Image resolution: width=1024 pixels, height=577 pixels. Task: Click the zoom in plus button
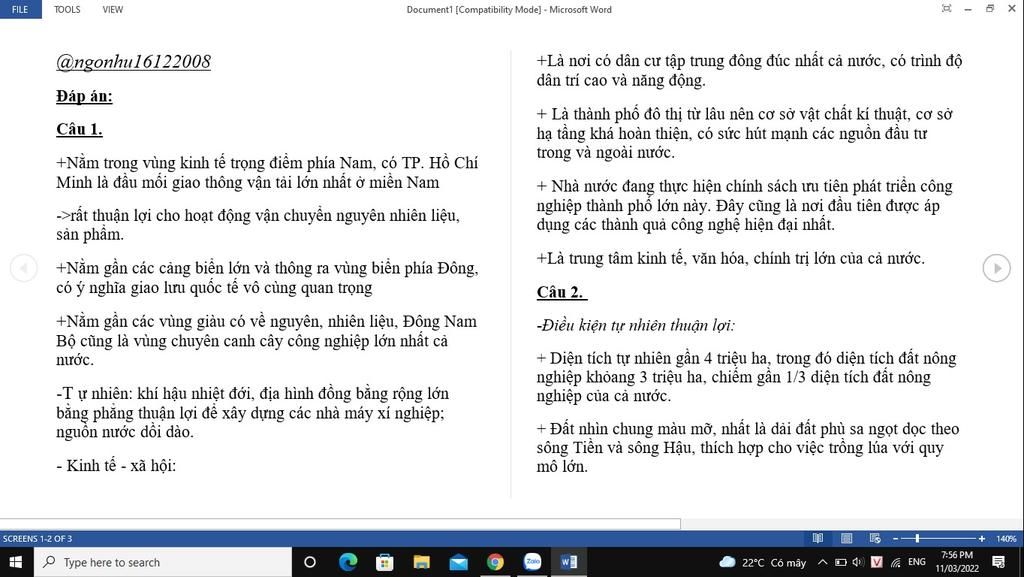pyautogui.click(x=982, y=538)
